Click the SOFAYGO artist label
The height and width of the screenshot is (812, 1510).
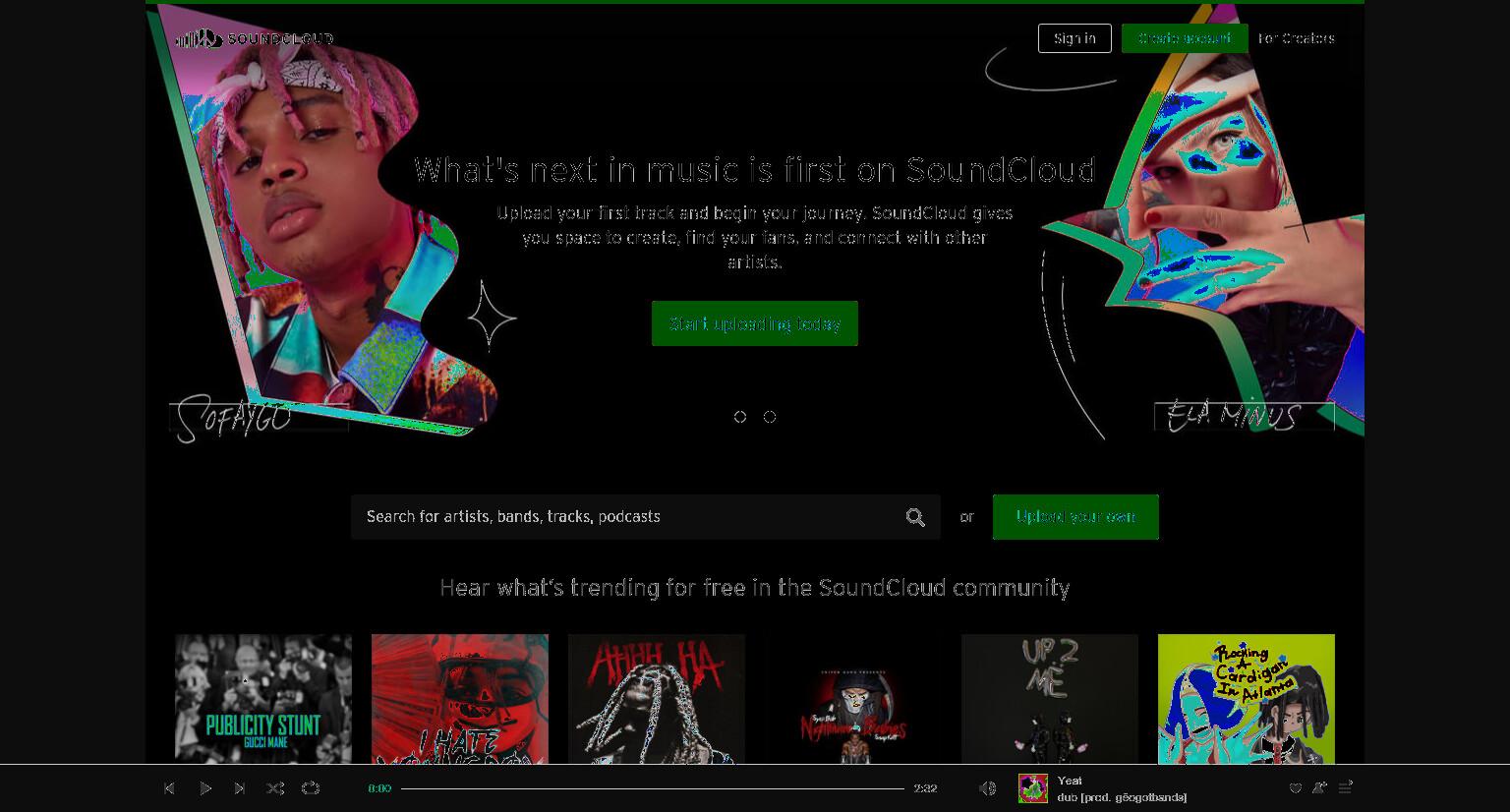click(258, 418)
